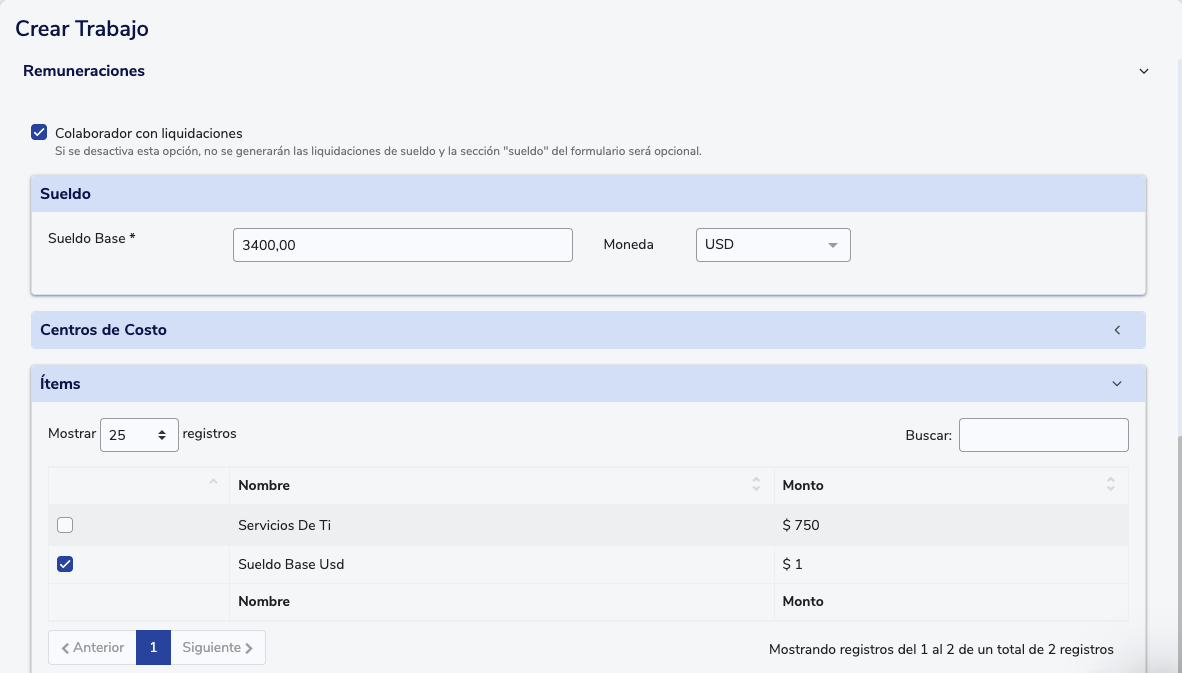This screenshot has width=1182, height=673.
Task: Click the Buscar search field
Action: tap(1043, 435)
